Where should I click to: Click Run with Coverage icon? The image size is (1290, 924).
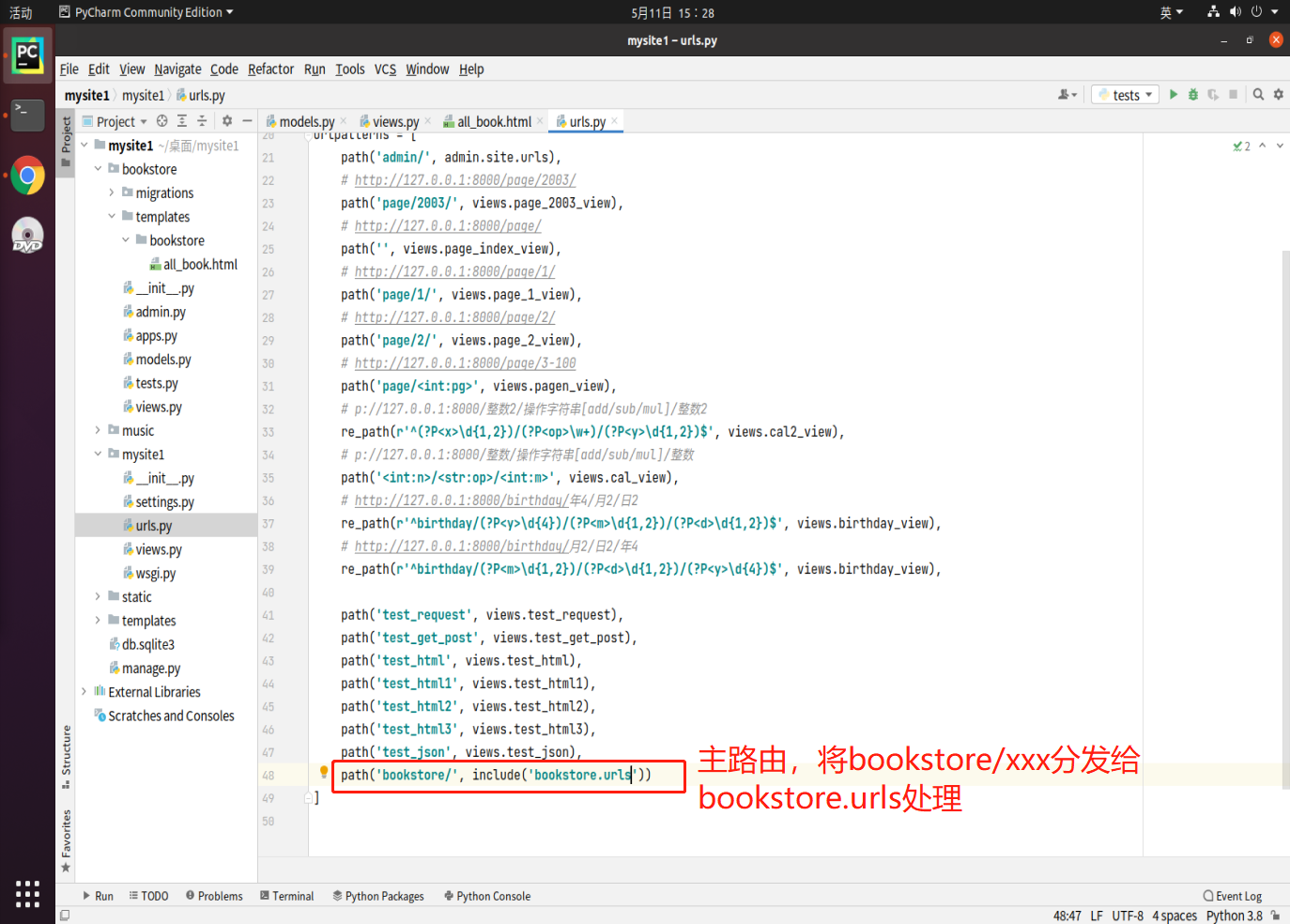1213,95
